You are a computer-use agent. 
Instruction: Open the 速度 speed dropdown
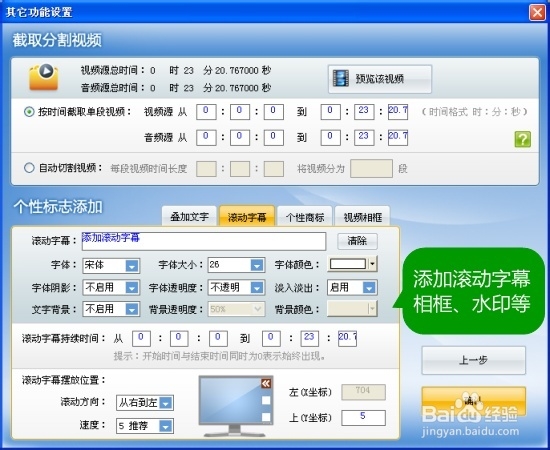(x=145, y=426)
